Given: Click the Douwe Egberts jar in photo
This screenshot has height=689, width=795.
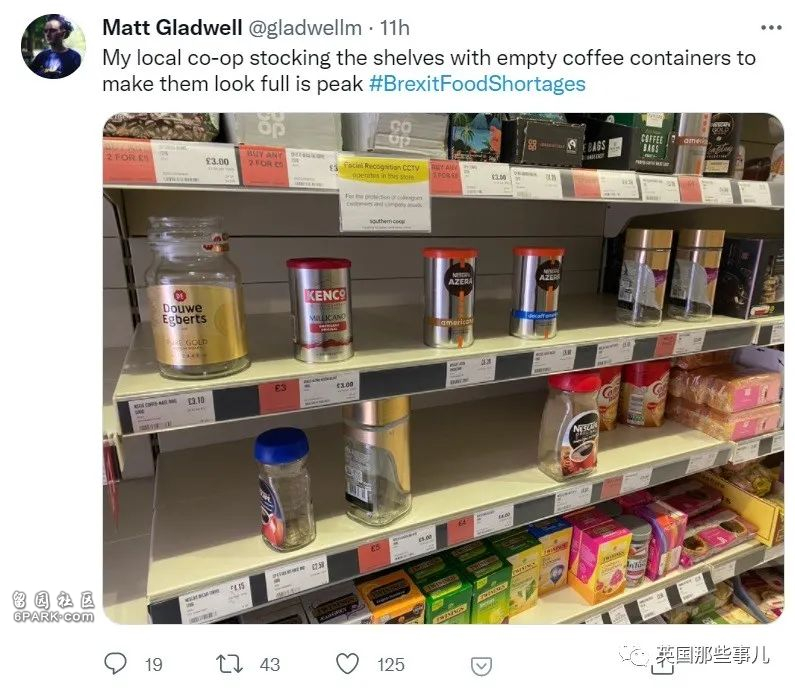Looking at the screenshot, I should (x=196, y=298).
